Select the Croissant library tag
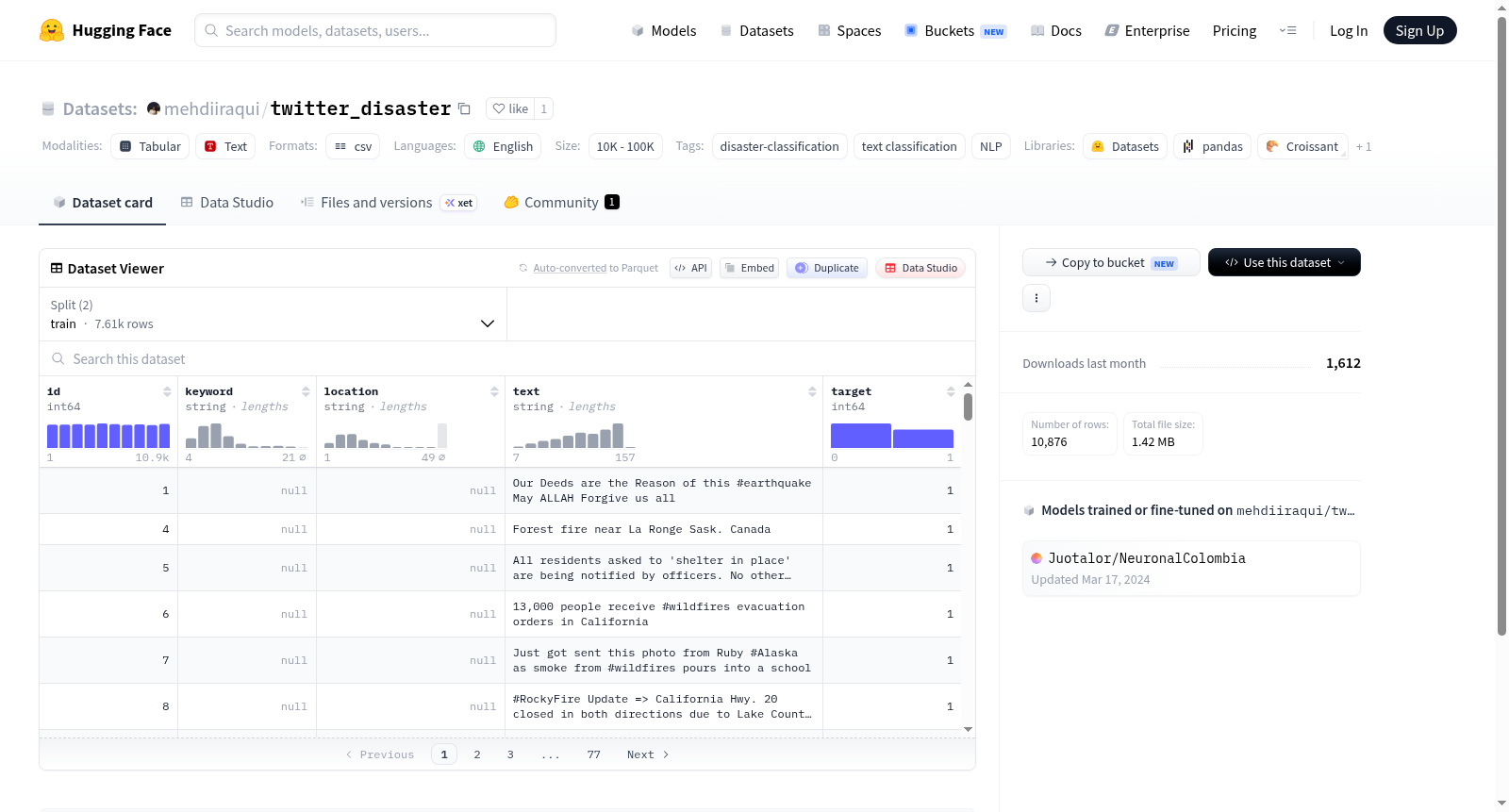This screenshot has width=1509, height=812. [x=1302, y=146]
